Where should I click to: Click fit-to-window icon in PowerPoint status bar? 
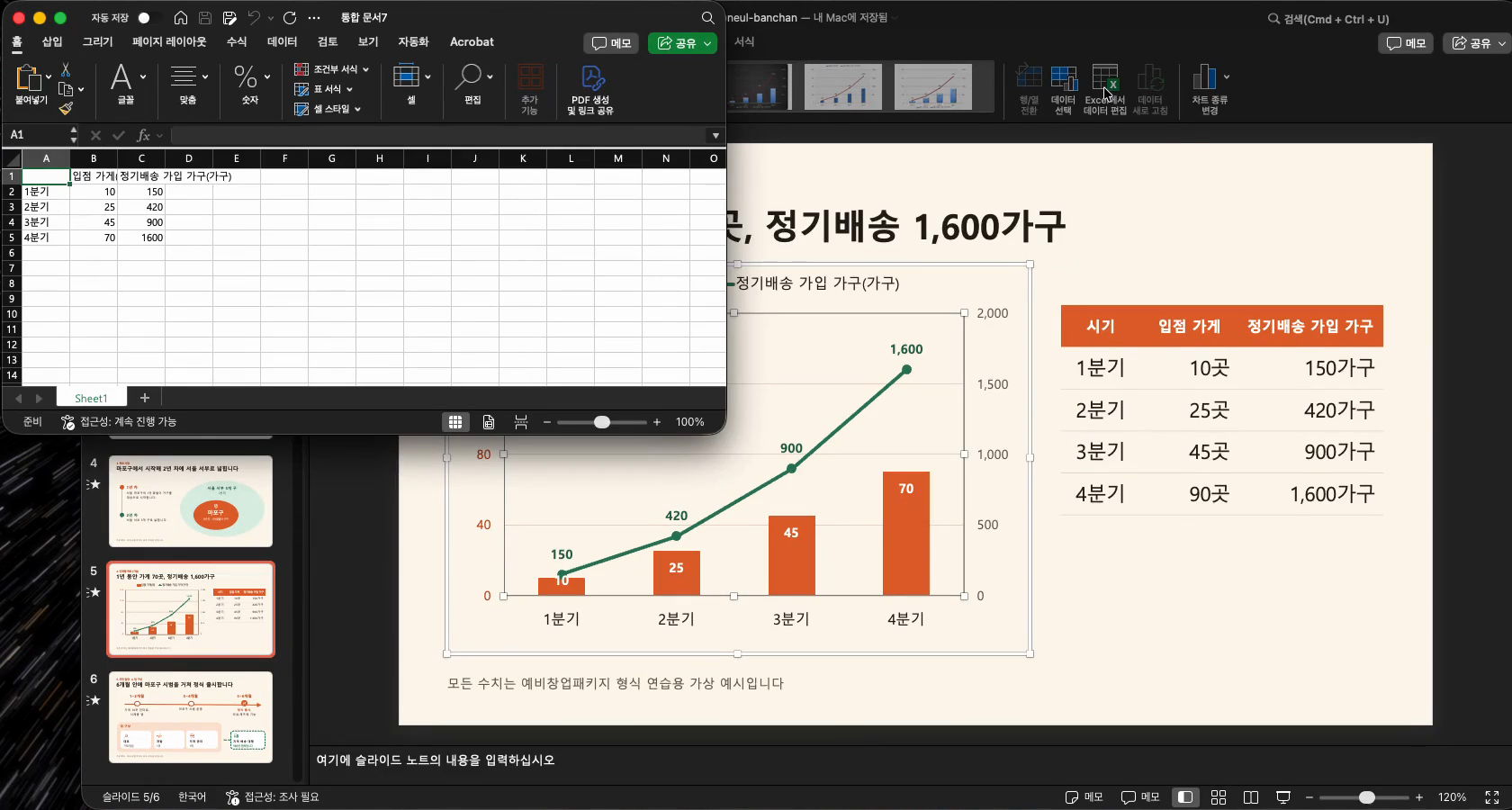tap(1491, 797)
